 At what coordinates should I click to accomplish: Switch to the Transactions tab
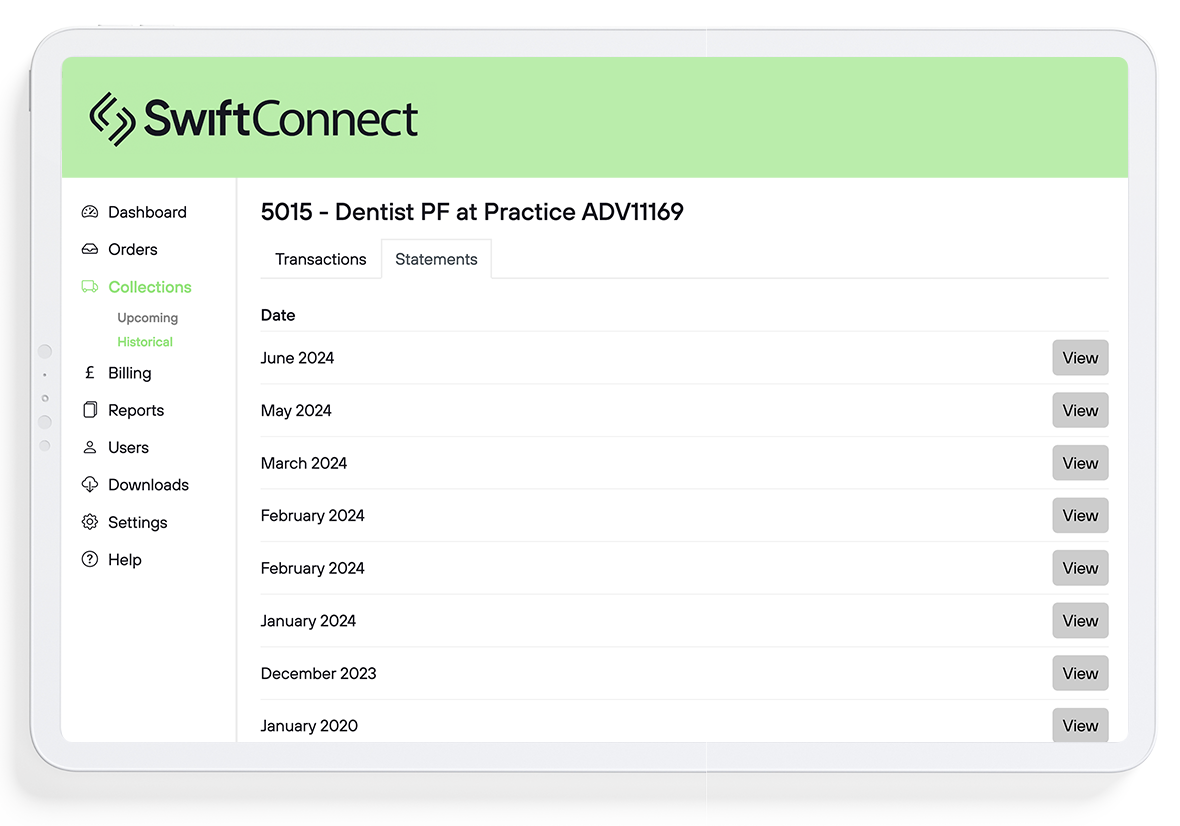[320, 259]
